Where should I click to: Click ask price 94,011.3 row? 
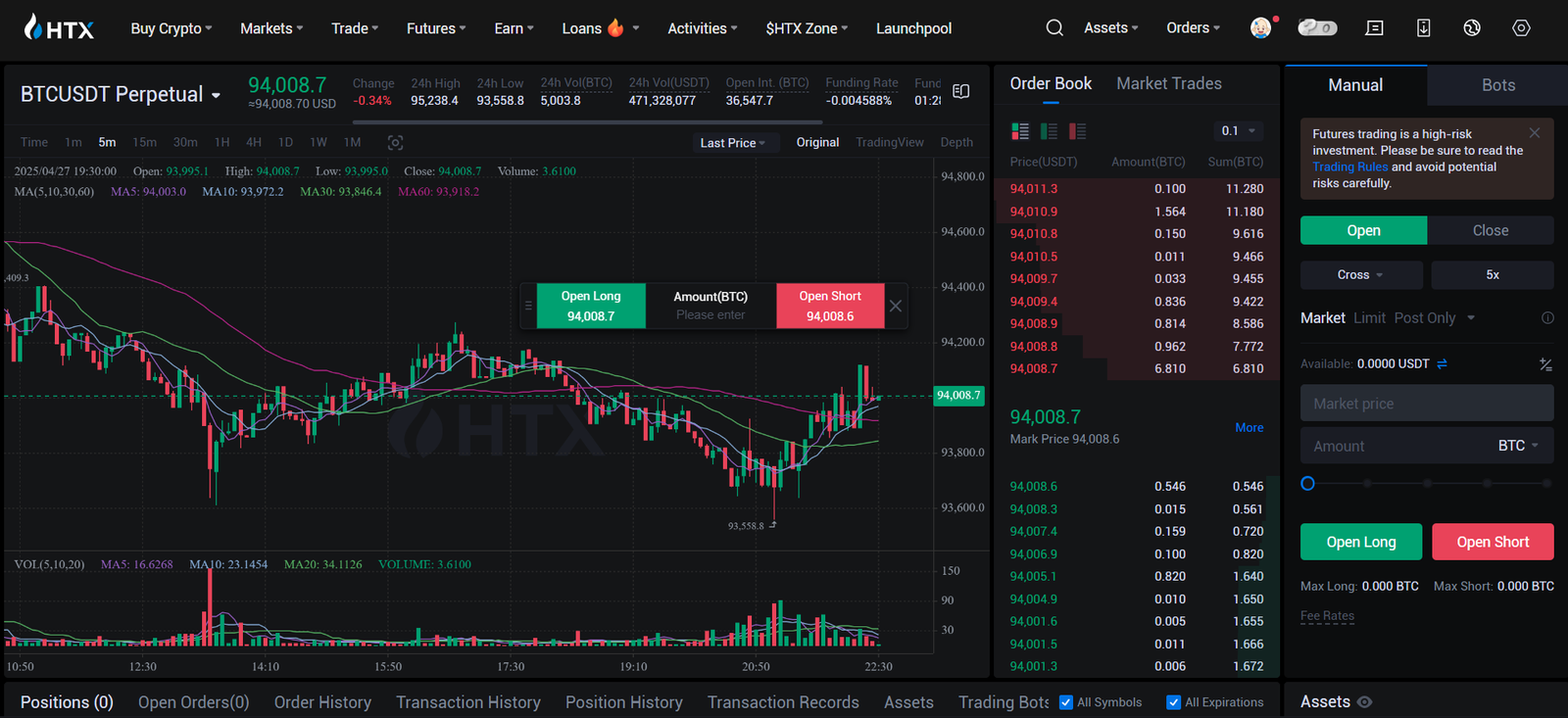coord(1137,189)
